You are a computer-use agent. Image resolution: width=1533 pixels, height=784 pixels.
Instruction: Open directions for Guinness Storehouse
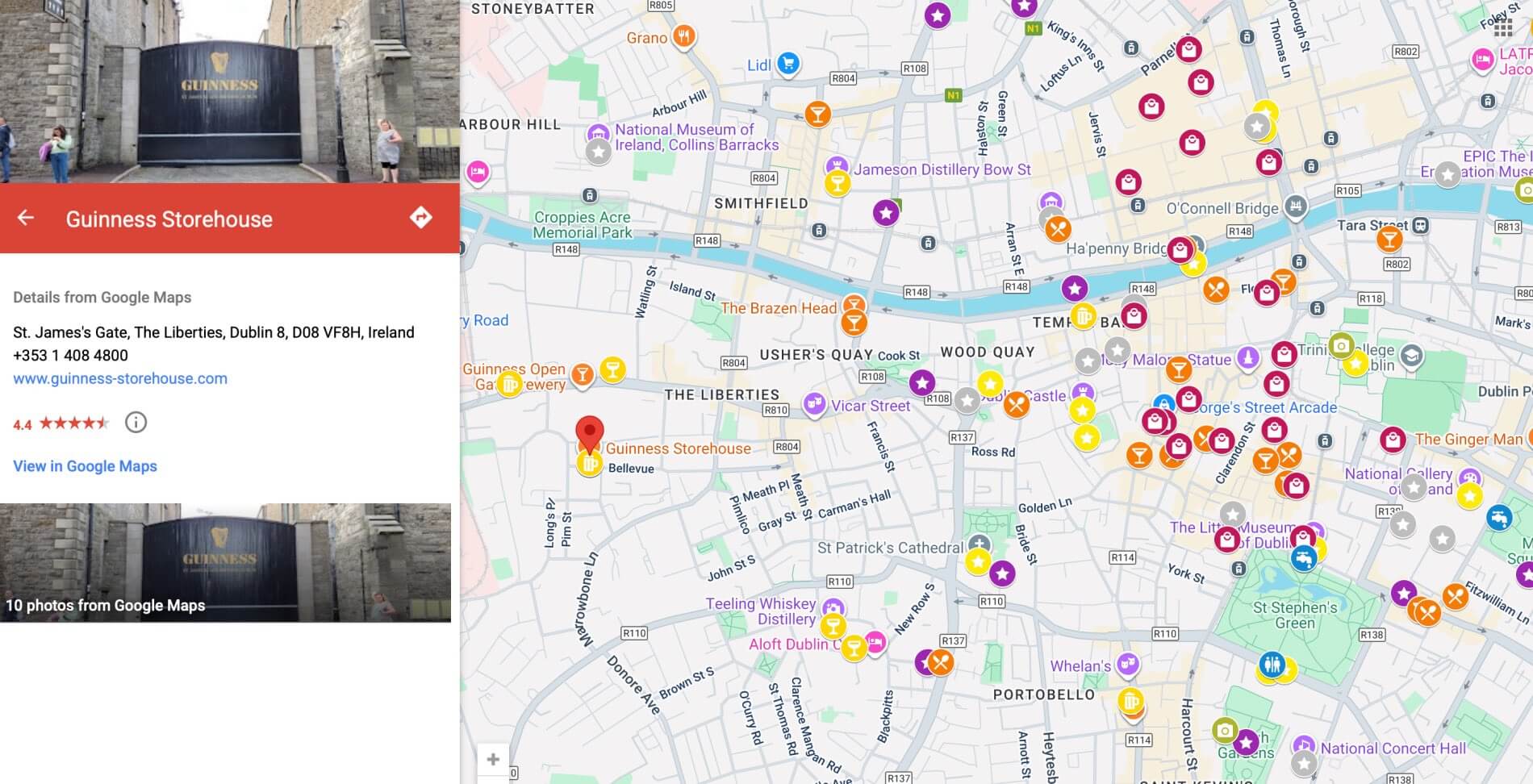[420, 218]
